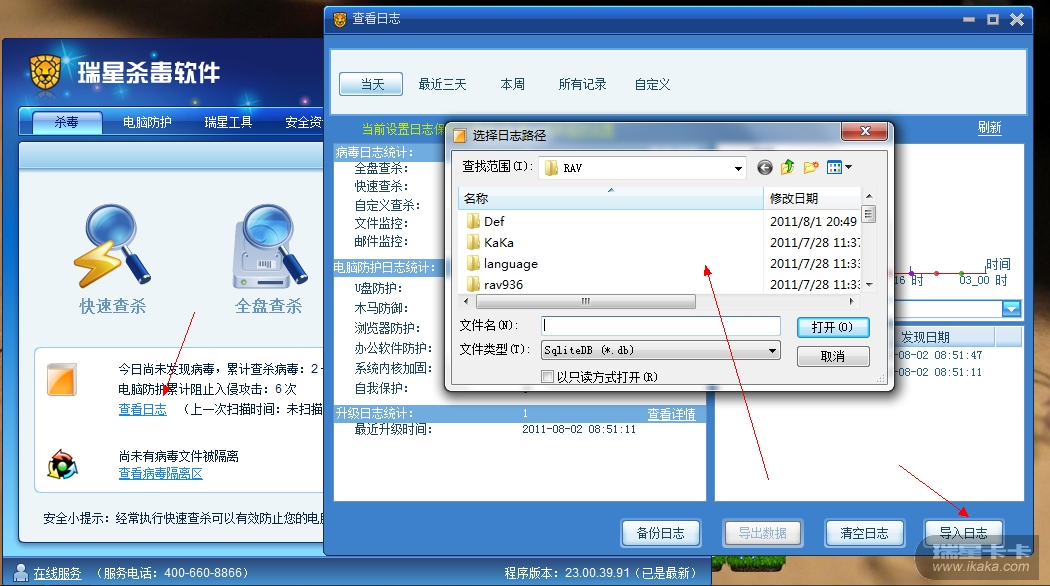Viewport: 1050px width, 586px height.
Task: Sort file list by 名称 column
Action: coord(611,198)
